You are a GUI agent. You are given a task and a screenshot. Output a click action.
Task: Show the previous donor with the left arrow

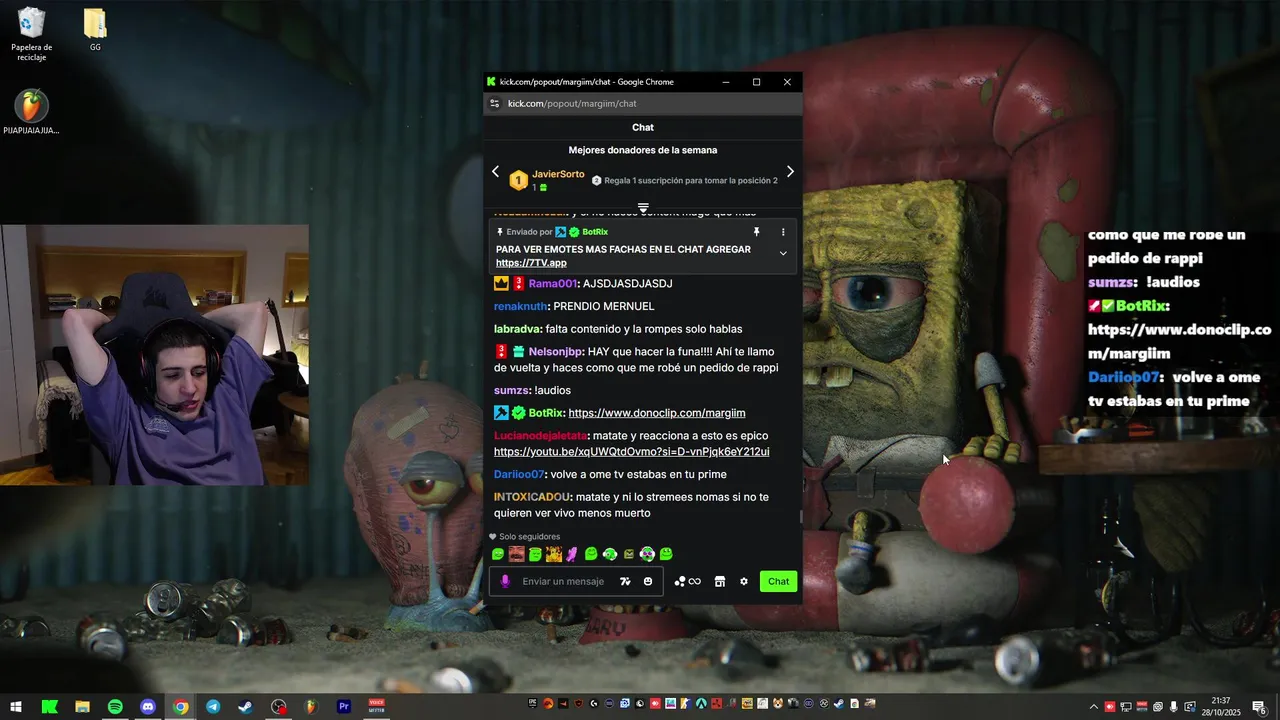click(x=495, y=172)
